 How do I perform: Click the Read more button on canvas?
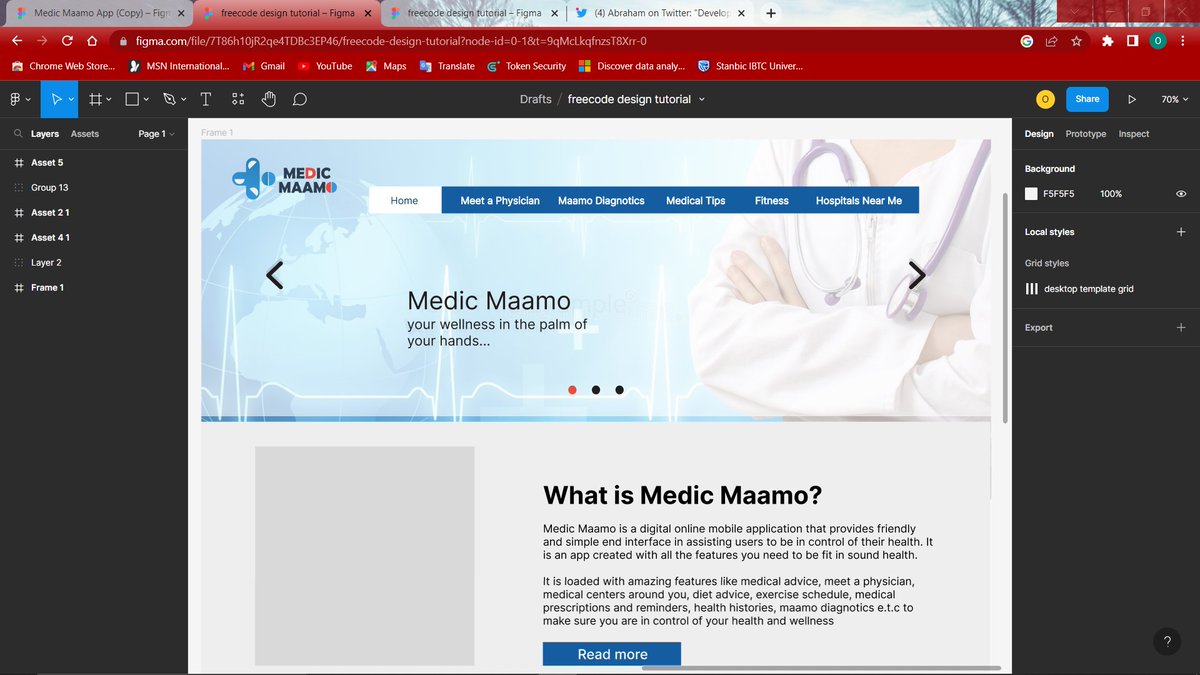click(x=612, y=654)
